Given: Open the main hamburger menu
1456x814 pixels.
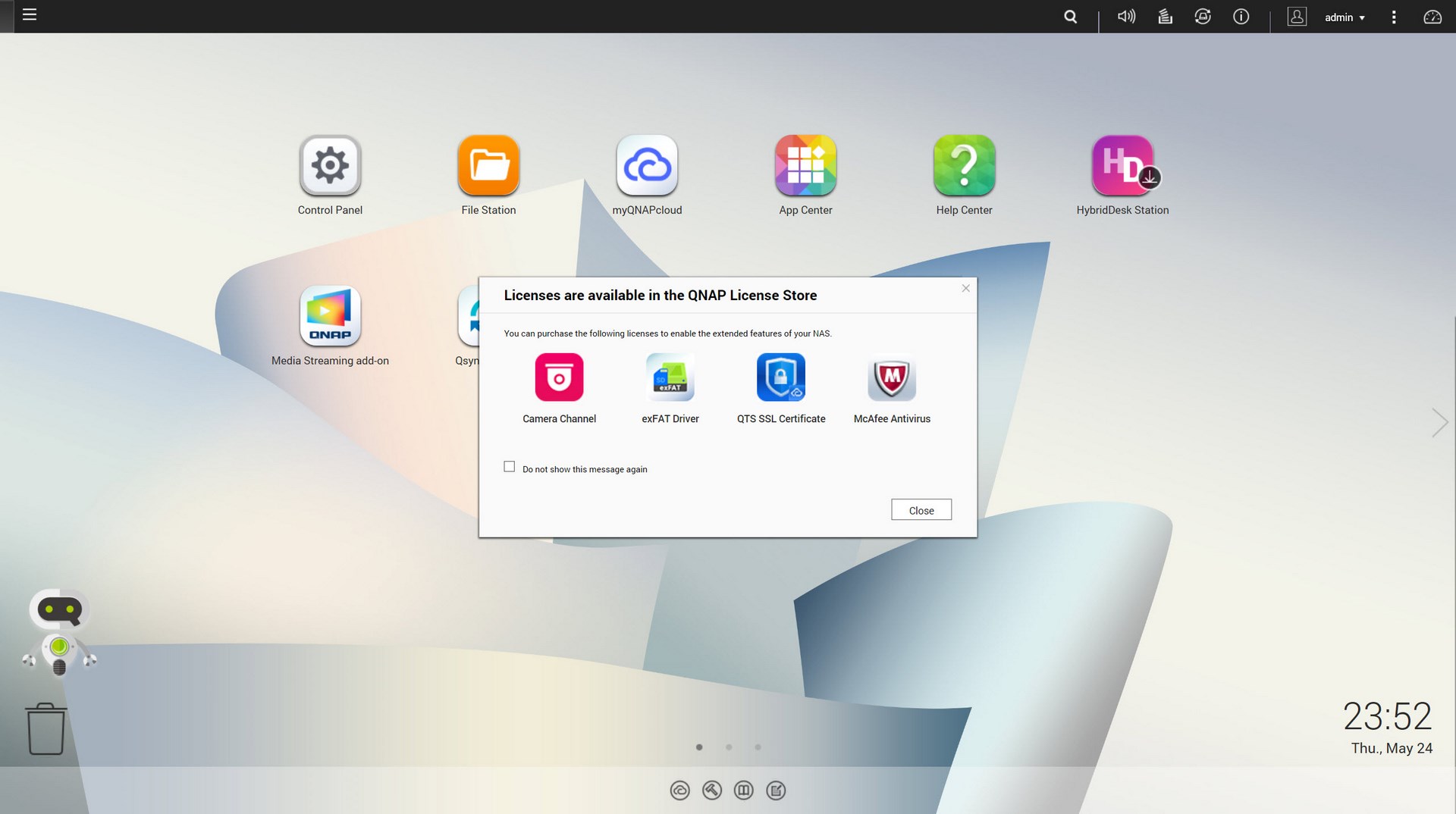Looking at the screenshot, I should click(x=30, y=14).
